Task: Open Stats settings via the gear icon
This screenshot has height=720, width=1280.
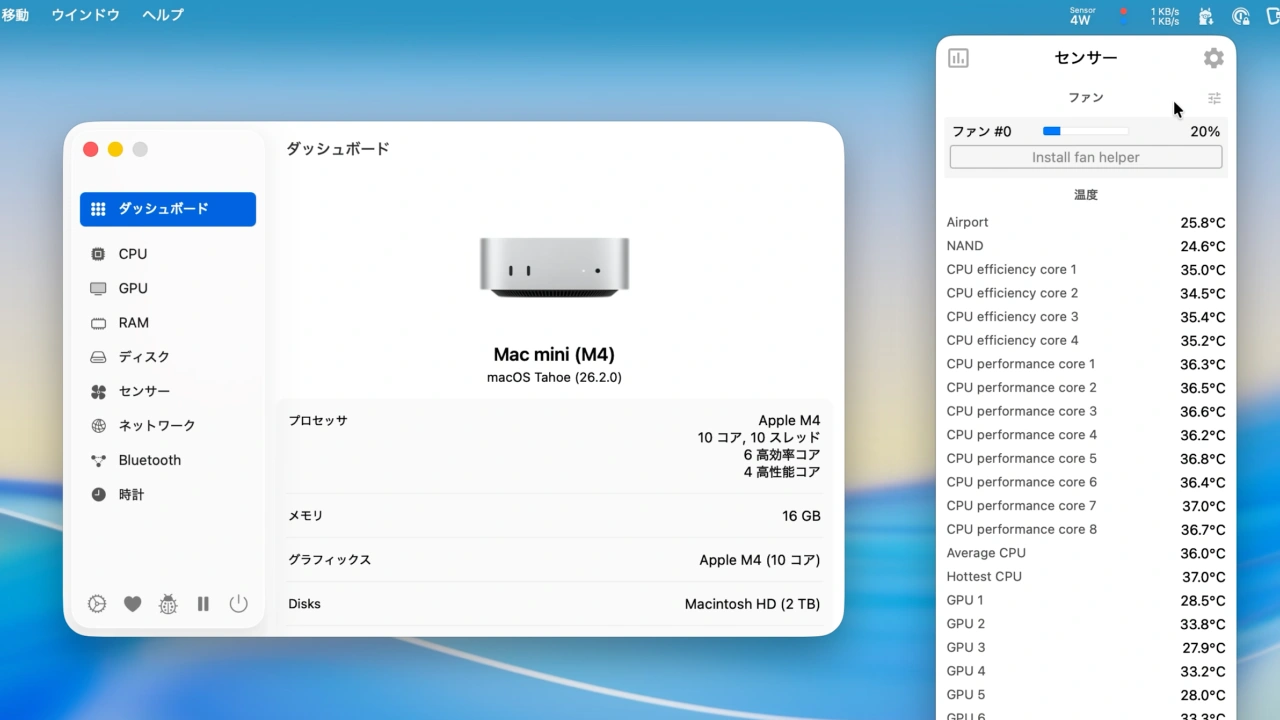Action: click(x=97, y=604)
